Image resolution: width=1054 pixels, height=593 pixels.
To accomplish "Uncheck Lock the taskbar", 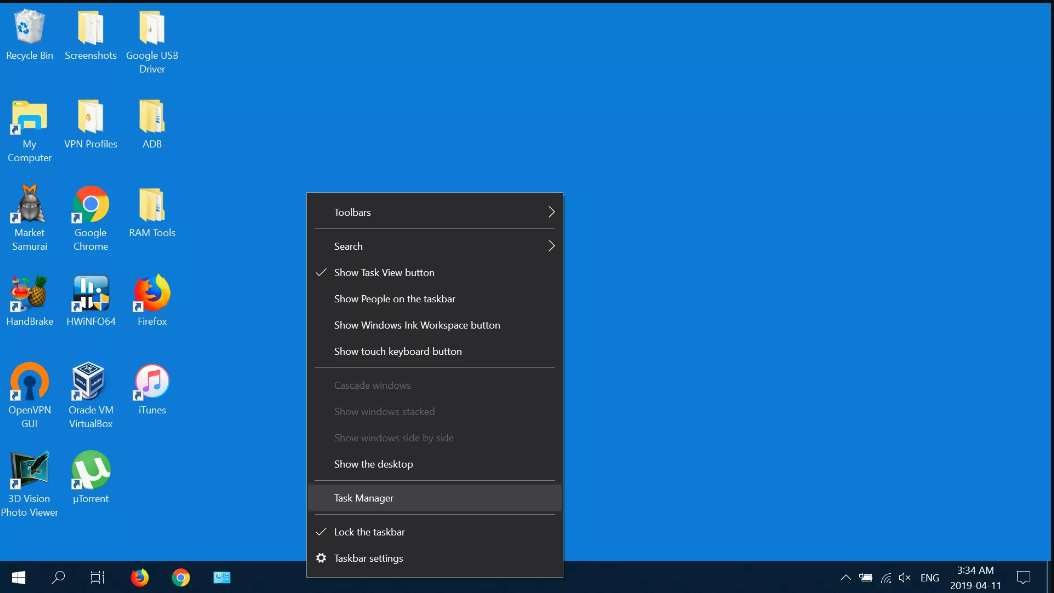I will pos(435,532).
